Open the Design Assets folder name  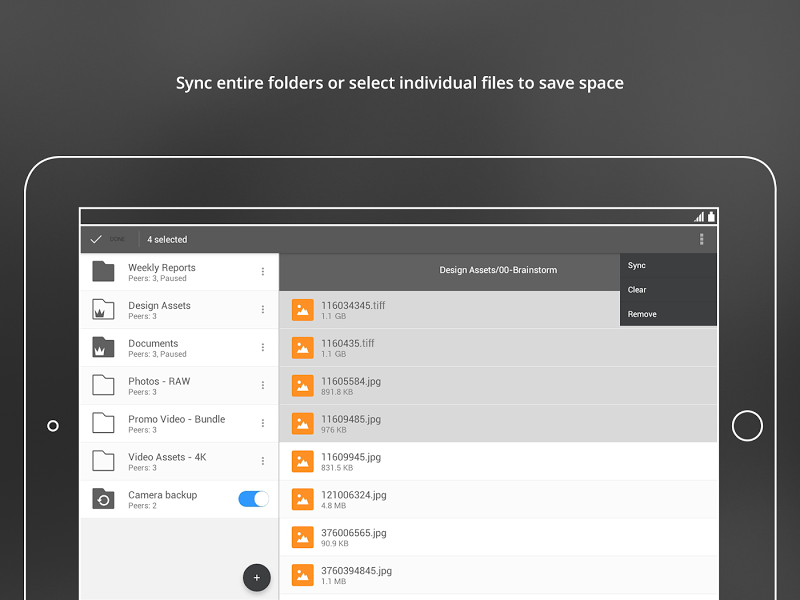point(159,305)
